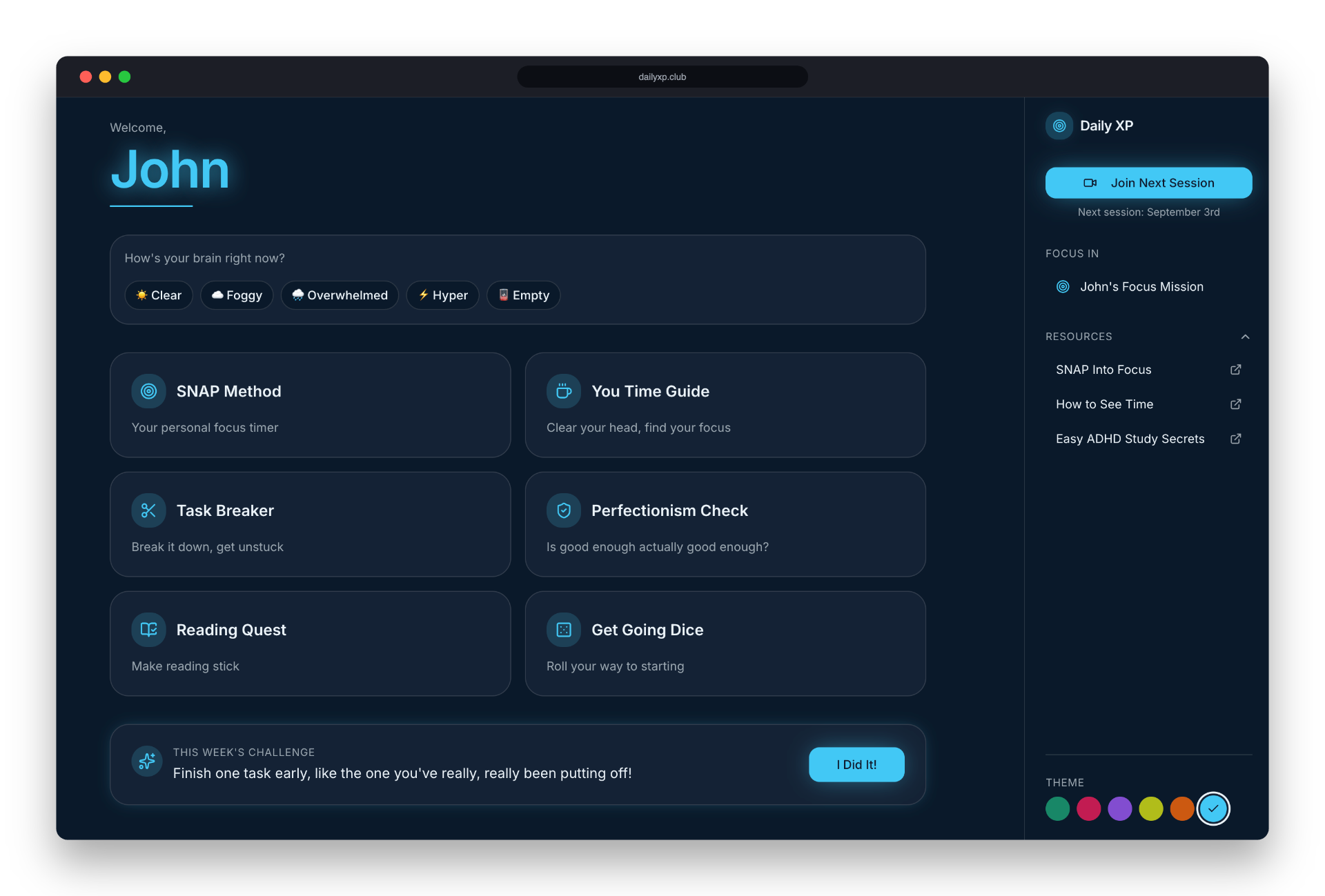Viewport: 1325px width, 896px height.
Task: Click the Daily XP logo icon
Action: tap(1059, 126)
